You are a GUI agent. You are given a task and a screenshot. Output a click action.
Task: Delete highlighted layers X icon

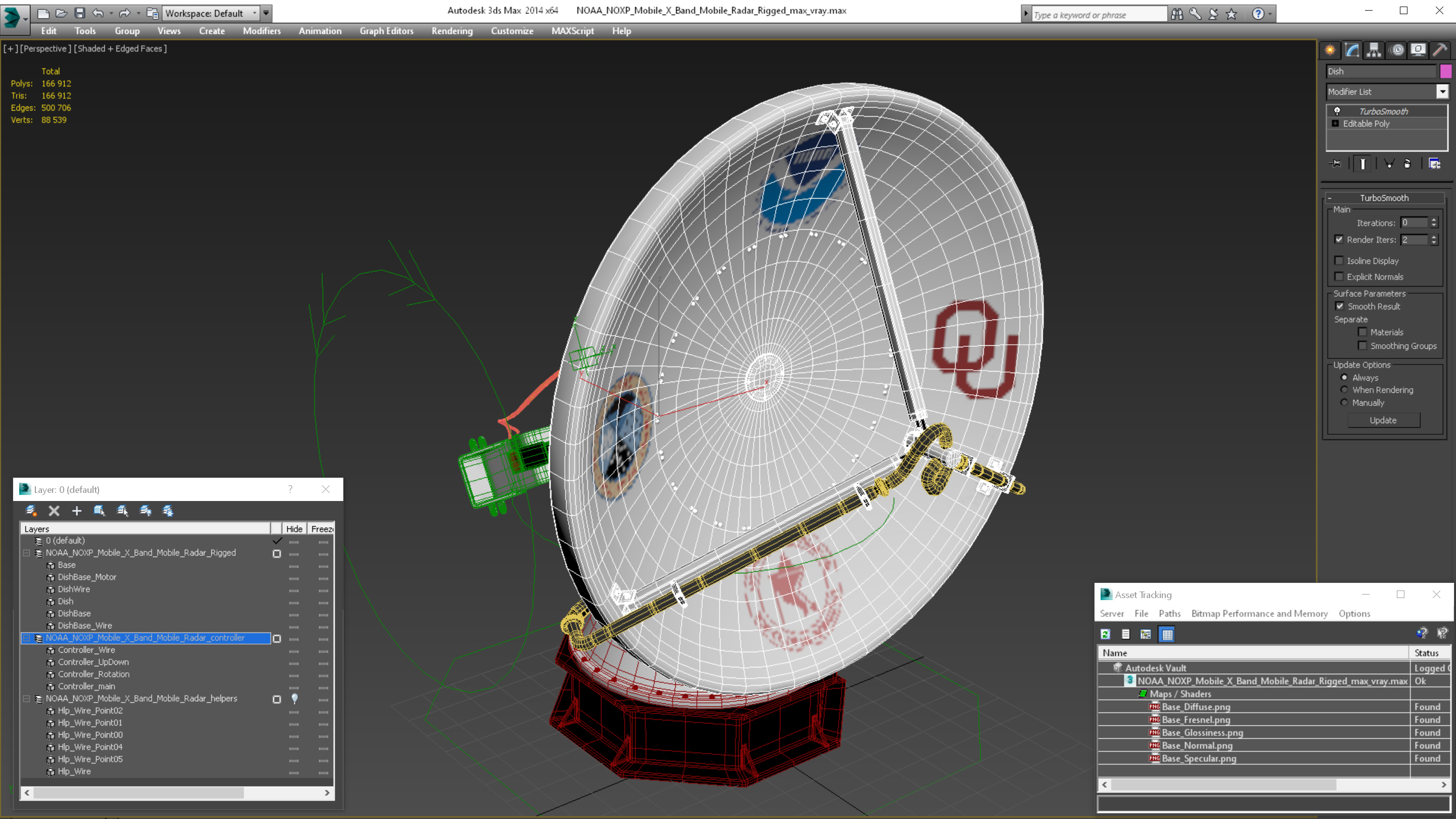[x=54, y=511]
